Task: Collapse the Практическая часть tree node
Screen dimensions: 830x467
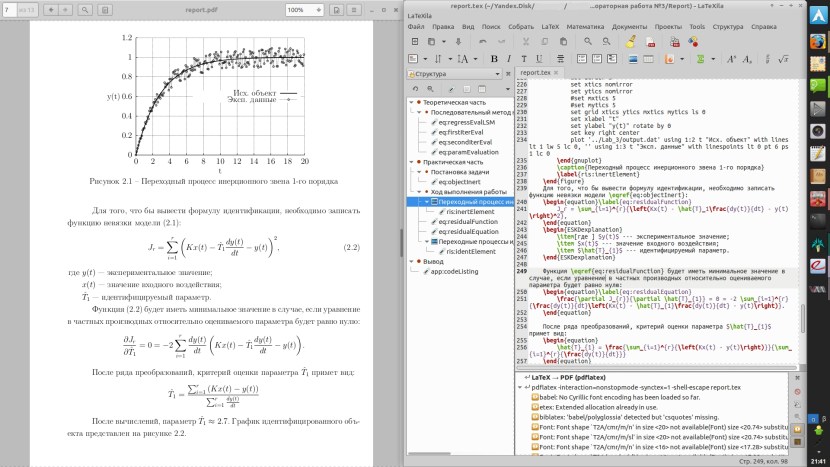Action: pyautogui.click(x=412, y=162)
